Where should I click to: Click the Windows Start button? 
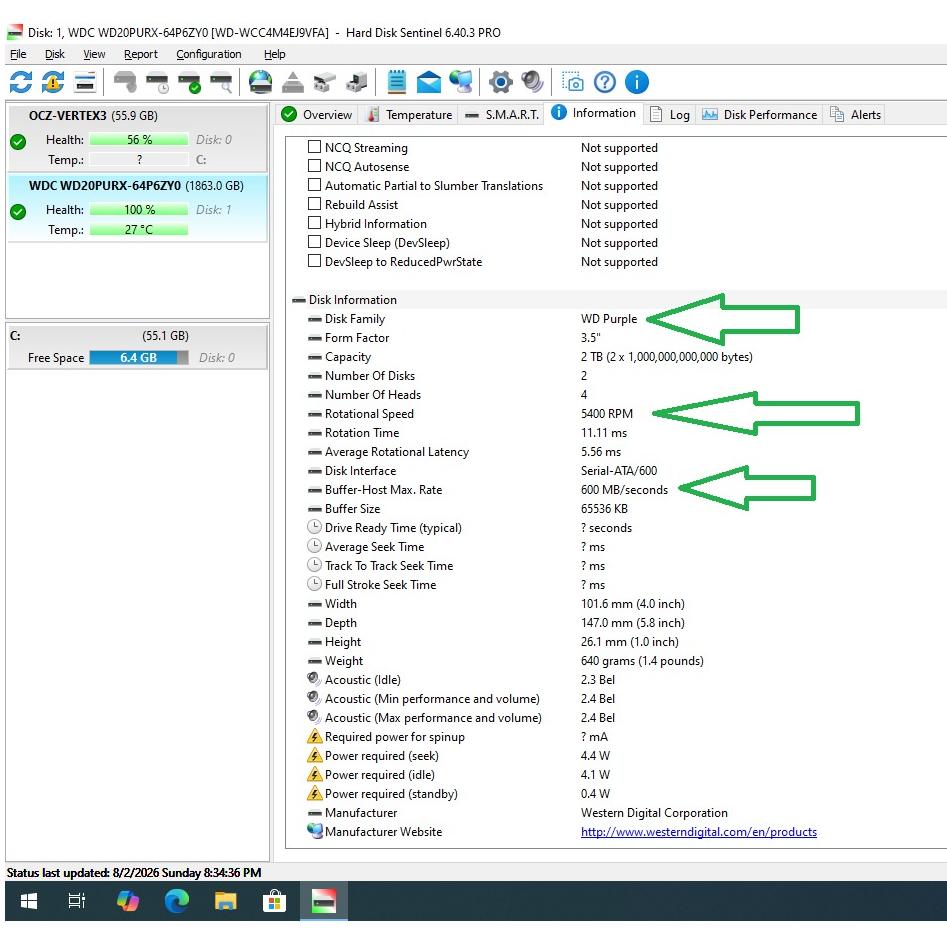[29, 901]
